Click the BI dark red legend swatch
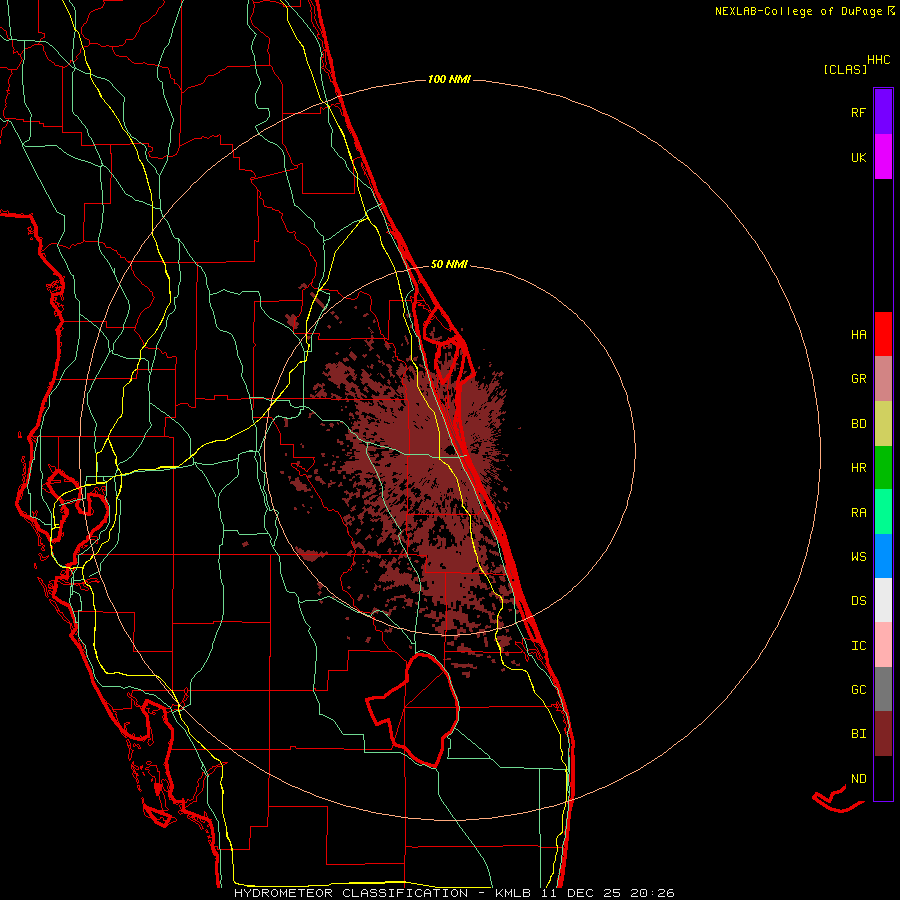Image resolution: width=900 pixels, height=900 pixels. [883, 734]
